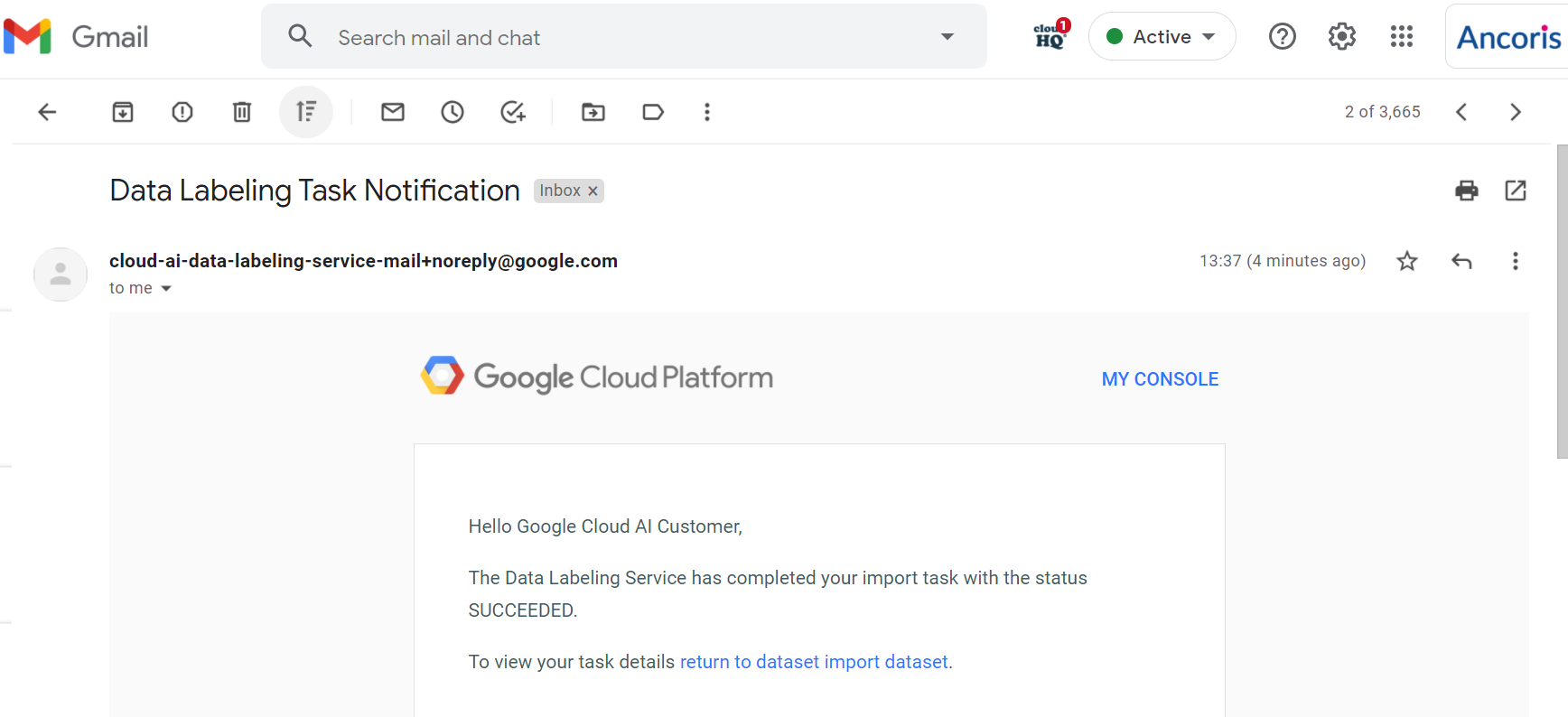
Task: Report this email as spam
Action: 182,112
